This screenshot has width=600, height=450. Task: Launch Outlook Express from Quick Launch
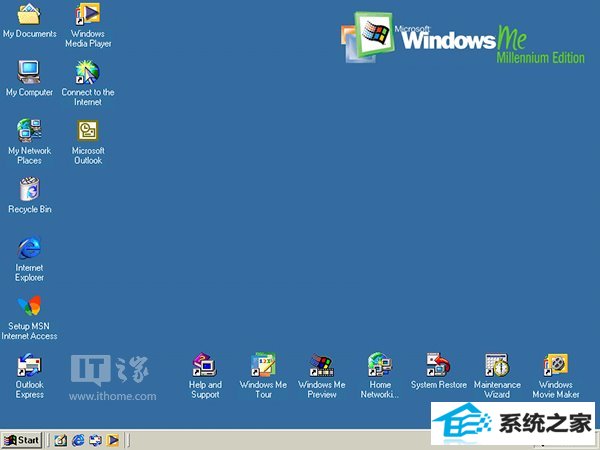(x=96, y=440)
